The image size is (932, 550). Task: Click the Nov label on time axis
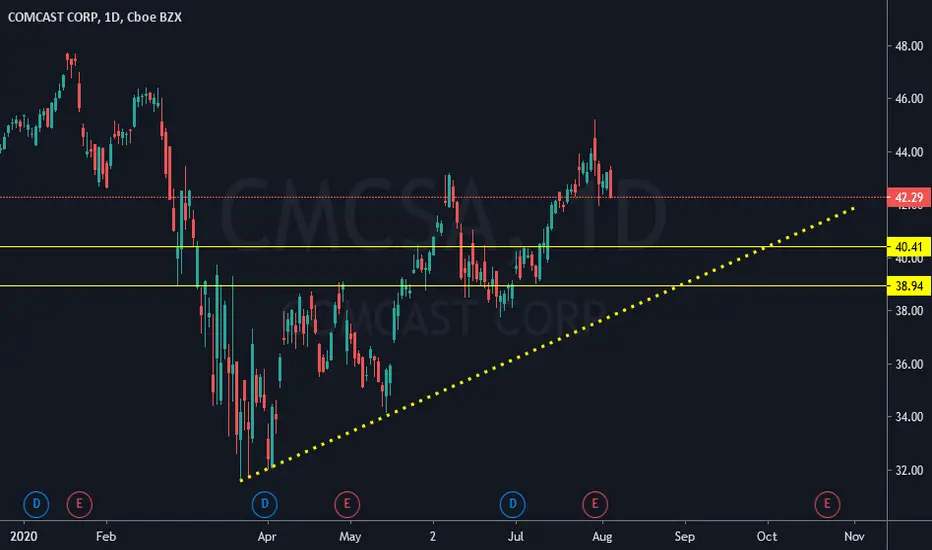coord(854,536)
